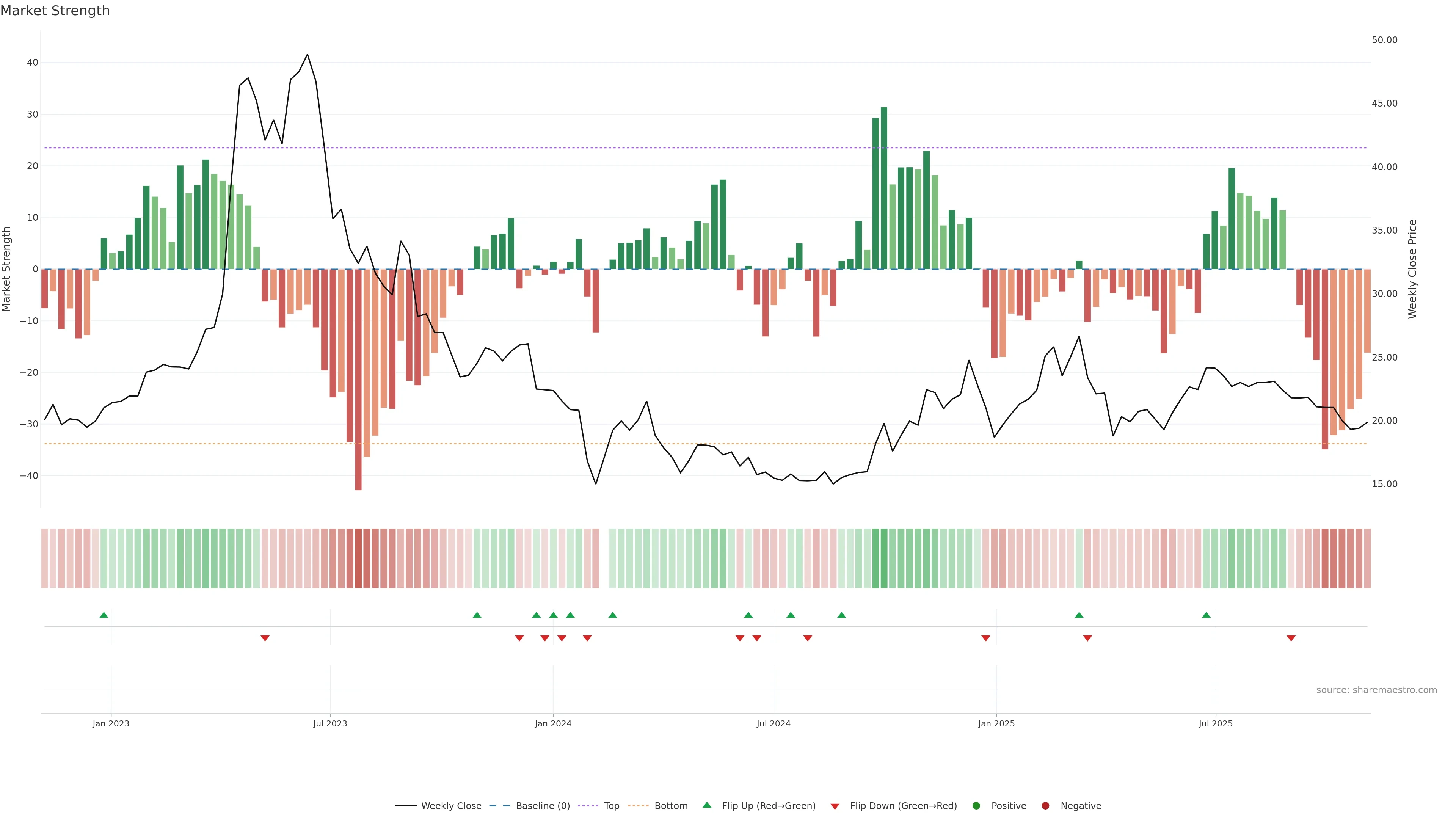Click the last green flip-up marker before Jul 2025
Screen dimensions: 1456x819
(1206, 615)
